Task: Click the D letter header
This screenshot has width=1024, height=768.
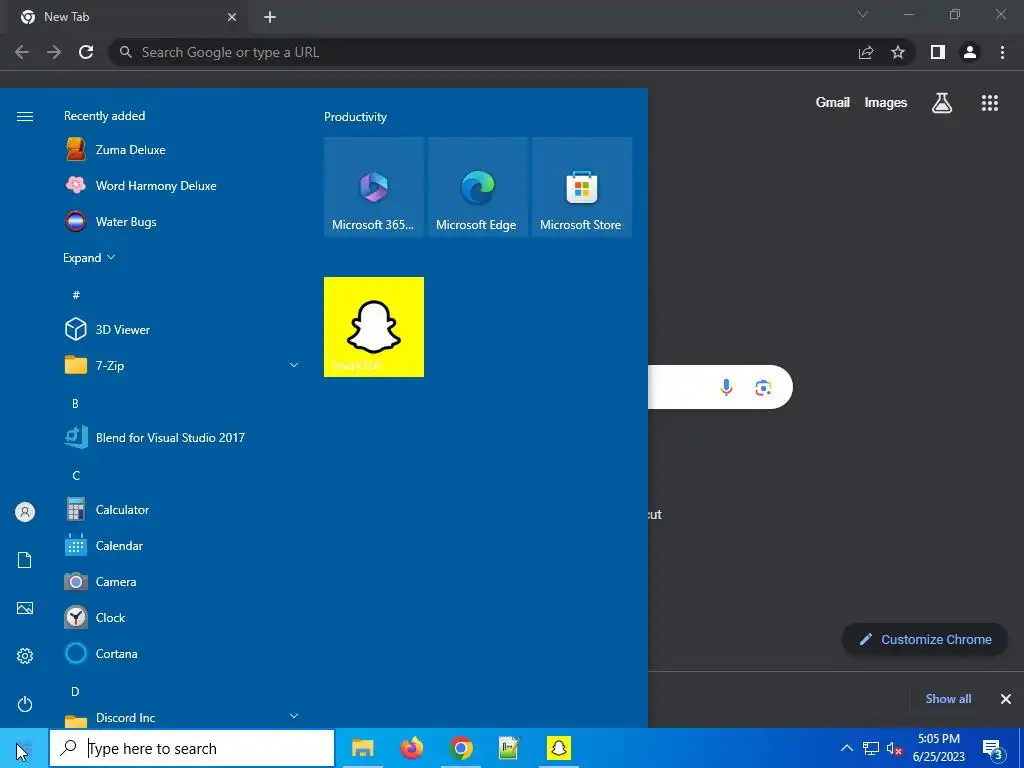Action: [75, 692]
